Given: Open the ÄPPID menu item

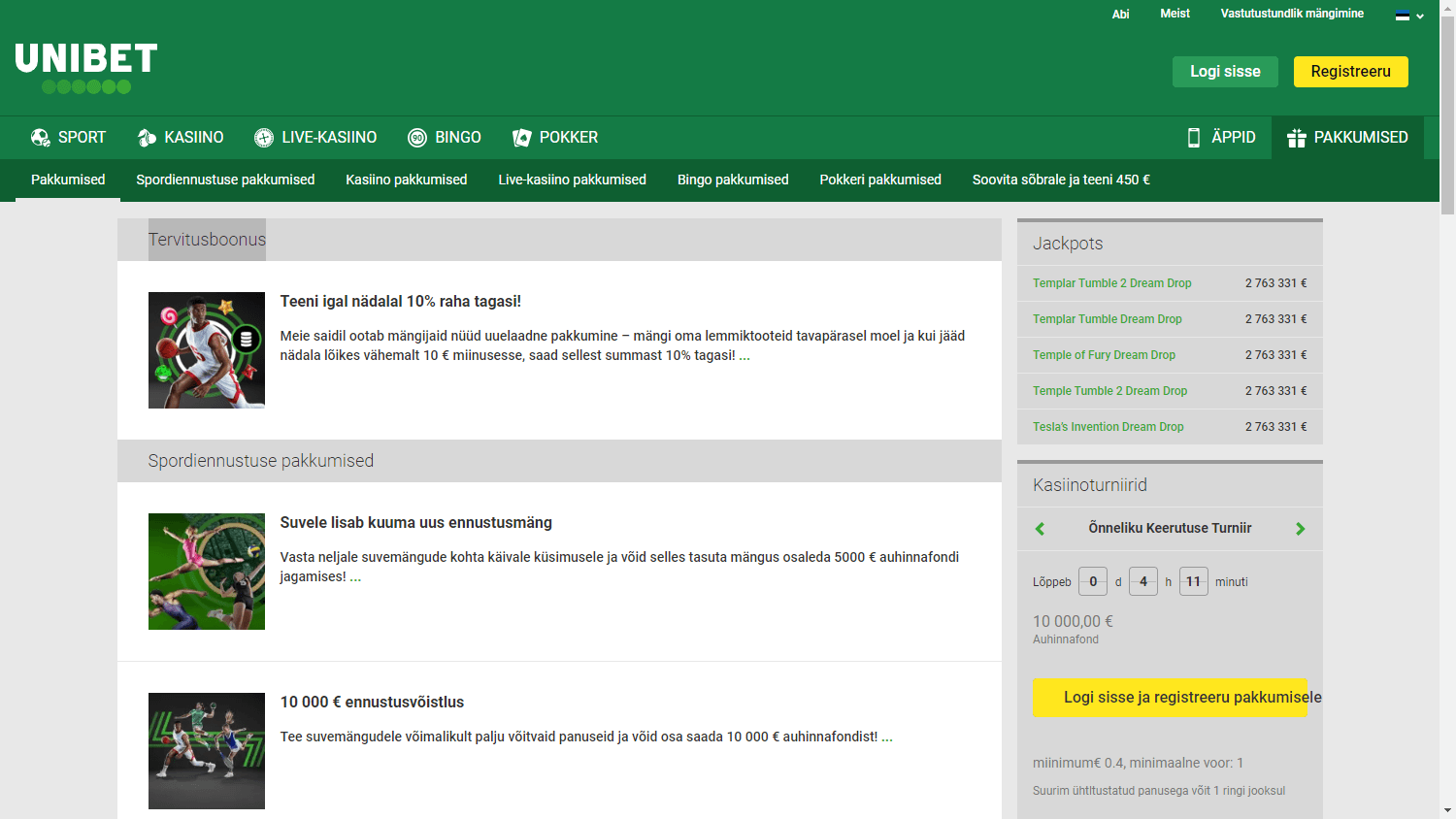Looking at the screenshot, I should pos(1221,138).
